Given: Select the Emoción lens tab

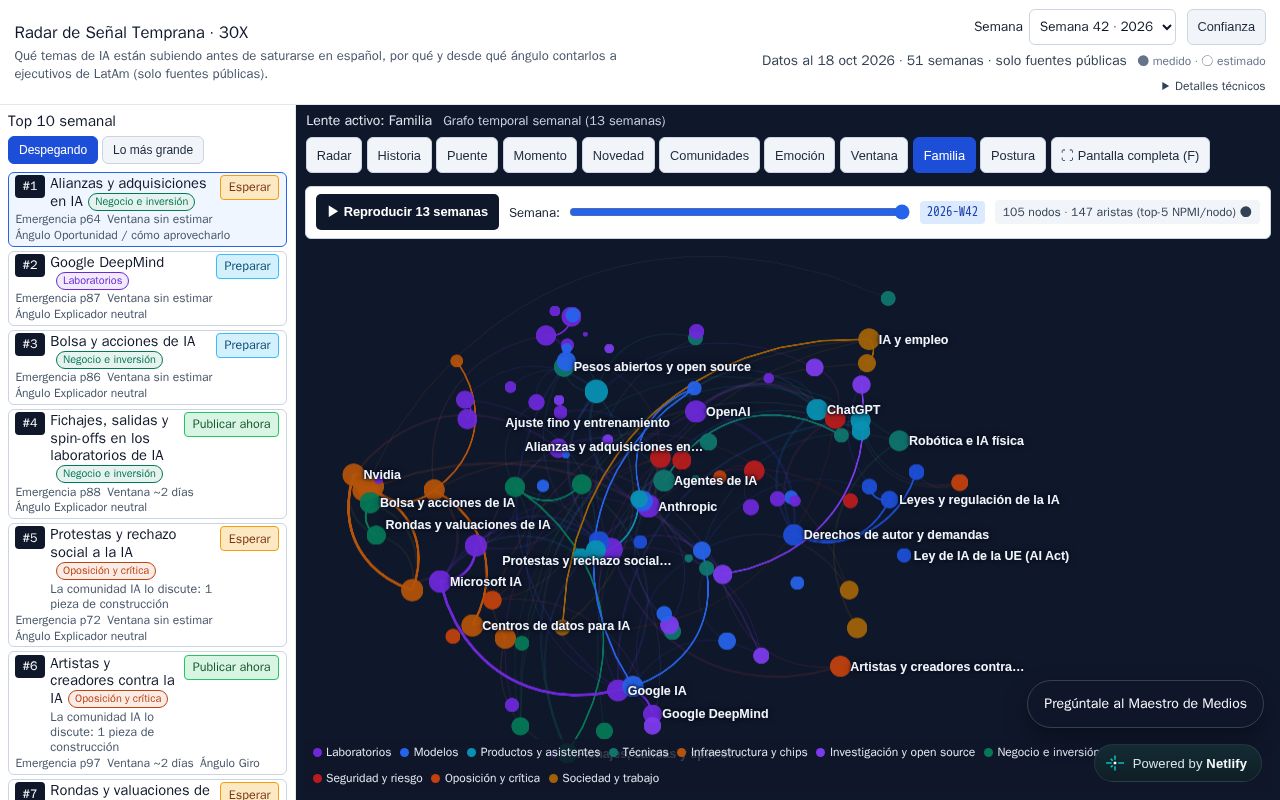Looking at the screenshot, I should (x=800, y=155).
